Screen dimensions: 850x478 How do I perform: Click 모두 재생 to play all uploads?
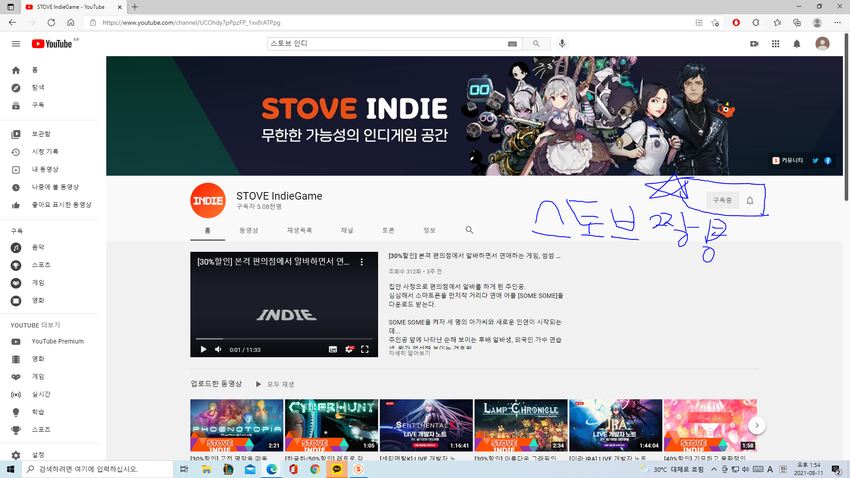[x=275, y=384]
